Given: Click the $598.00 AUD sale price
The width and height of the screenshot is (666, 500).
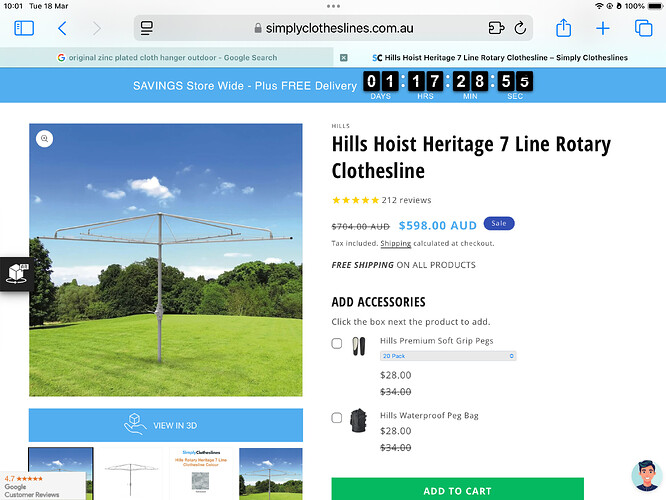Looking at the screenshot, I should pos(437,226).
